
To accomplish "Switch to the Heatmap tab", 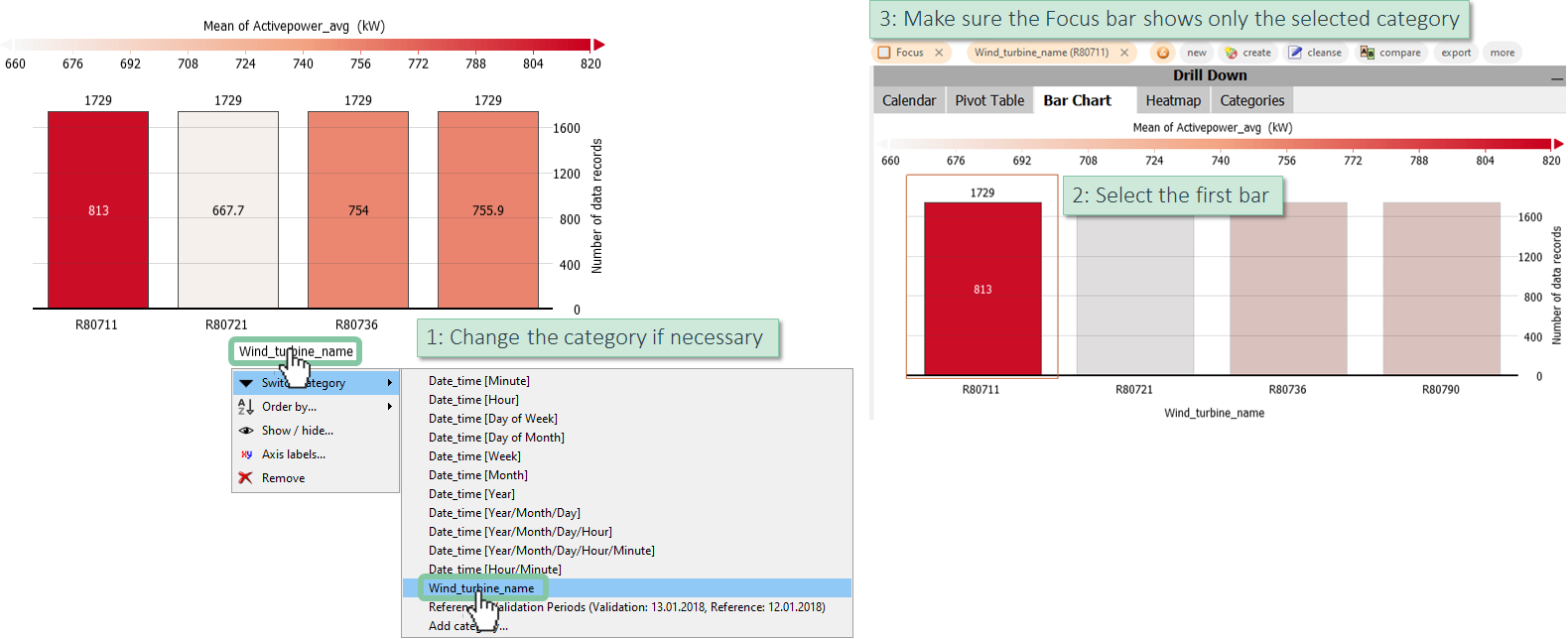I will [1173, 100].
